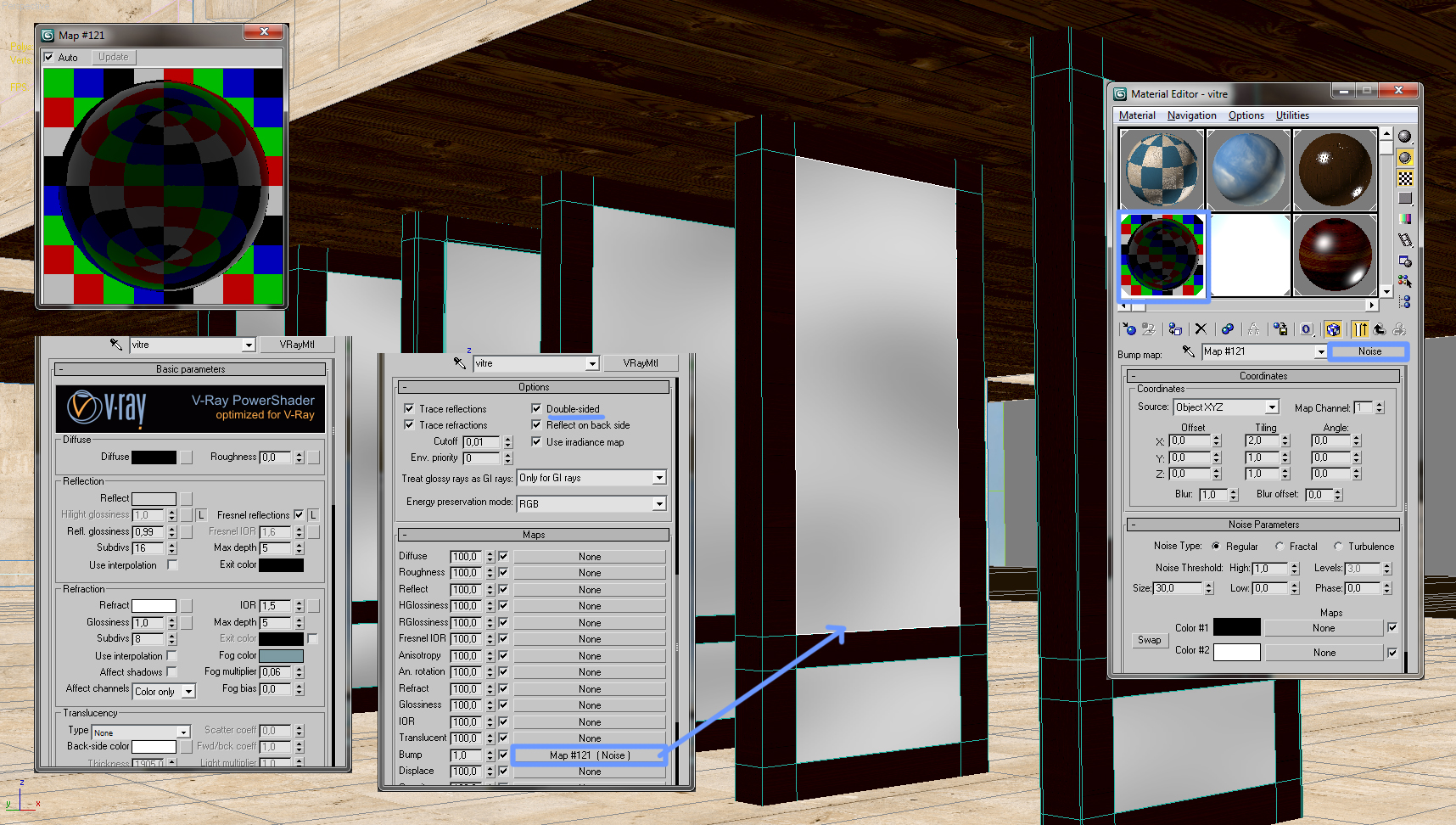Toggle Reflect on back side checkbox

tap(536, 424)
